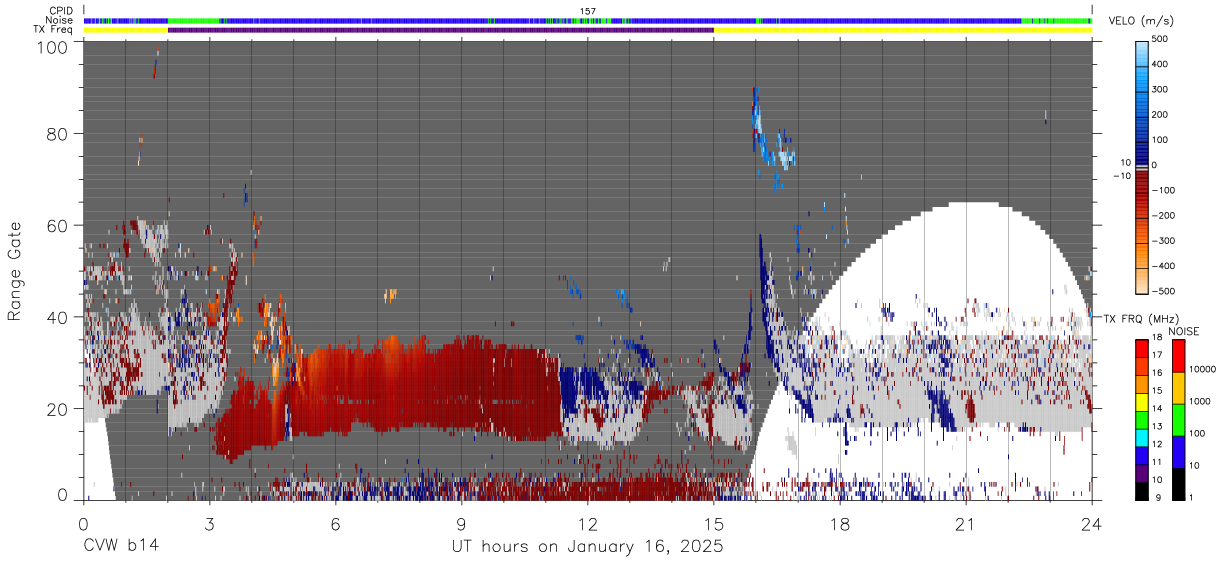1228x567 pixels.
Task: Click the x-axis tick label '15'
Action: click(x=714, y=524)
